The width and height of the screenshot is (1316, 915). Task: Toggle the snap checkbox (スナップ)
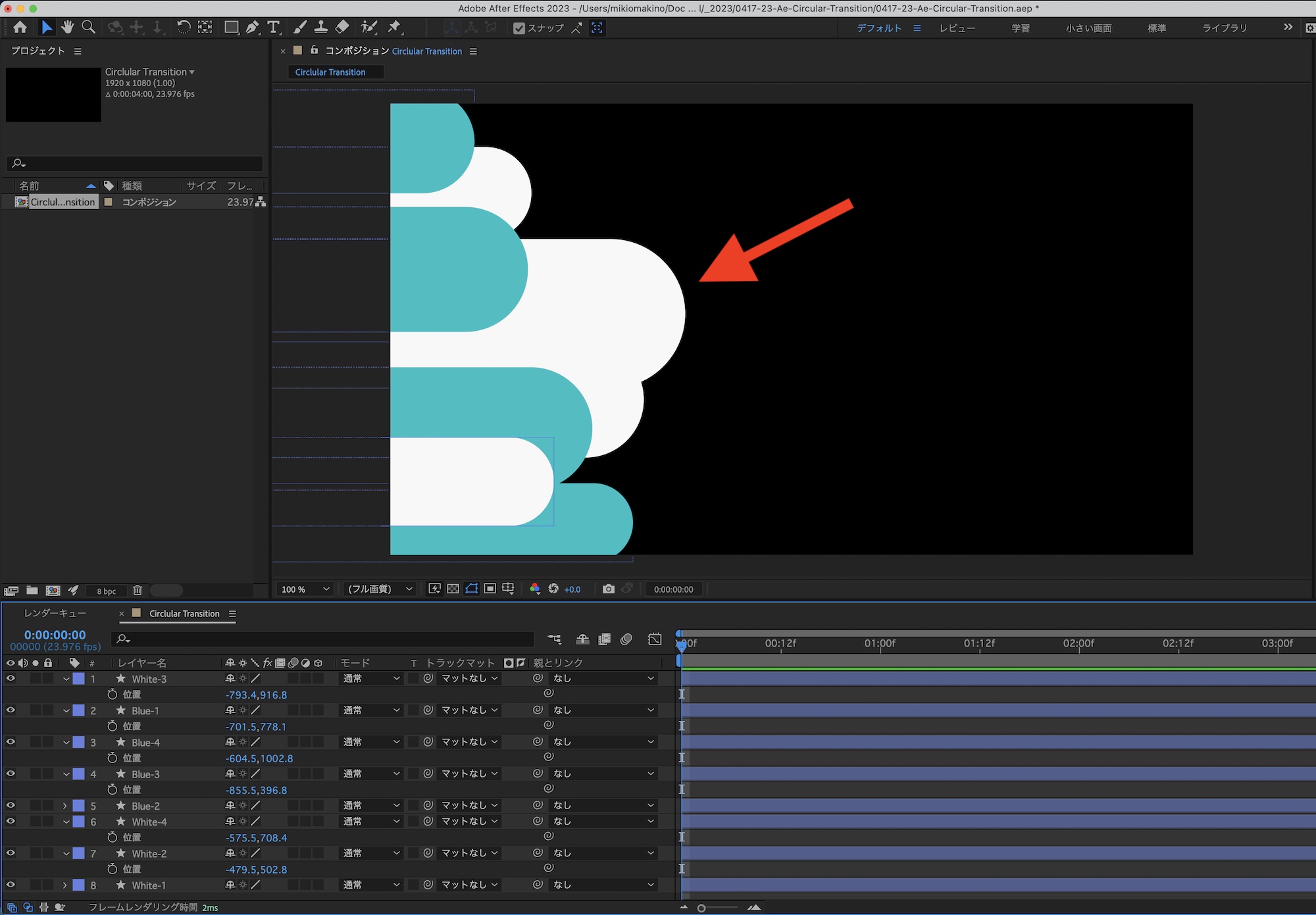519,28
